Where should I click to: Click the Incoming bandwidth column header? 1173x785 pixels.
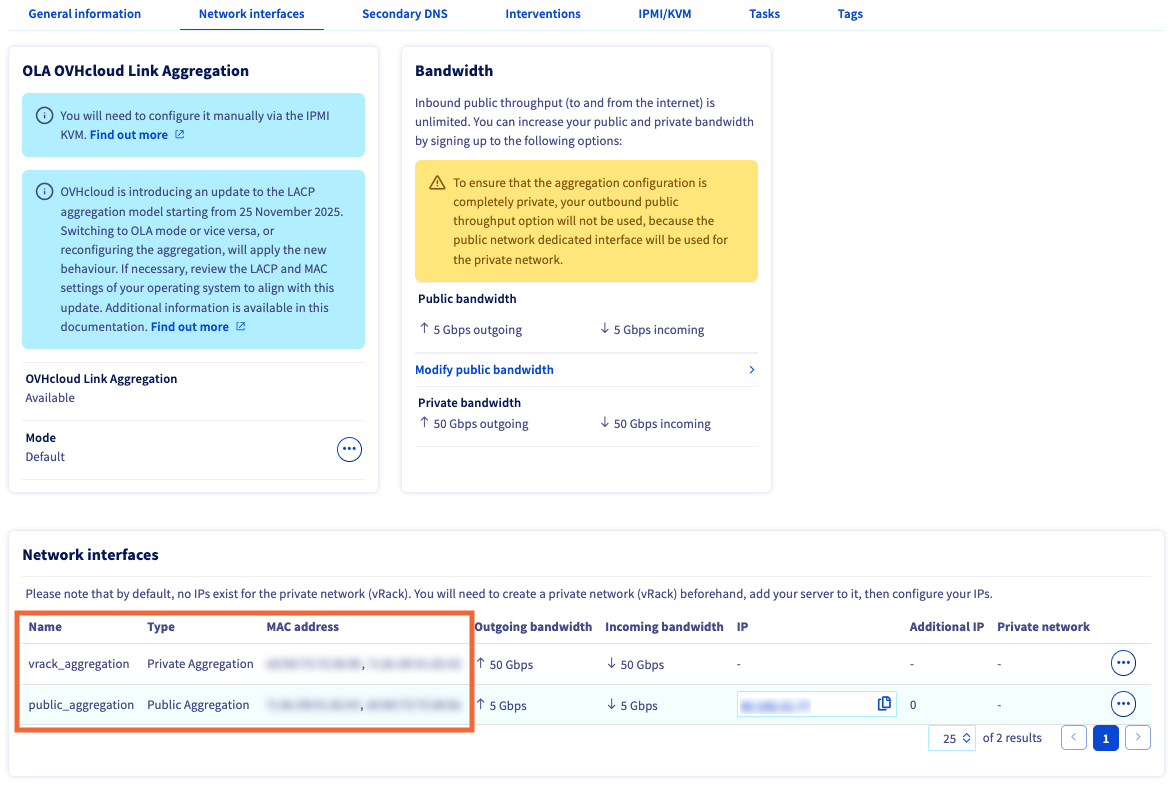664,627
